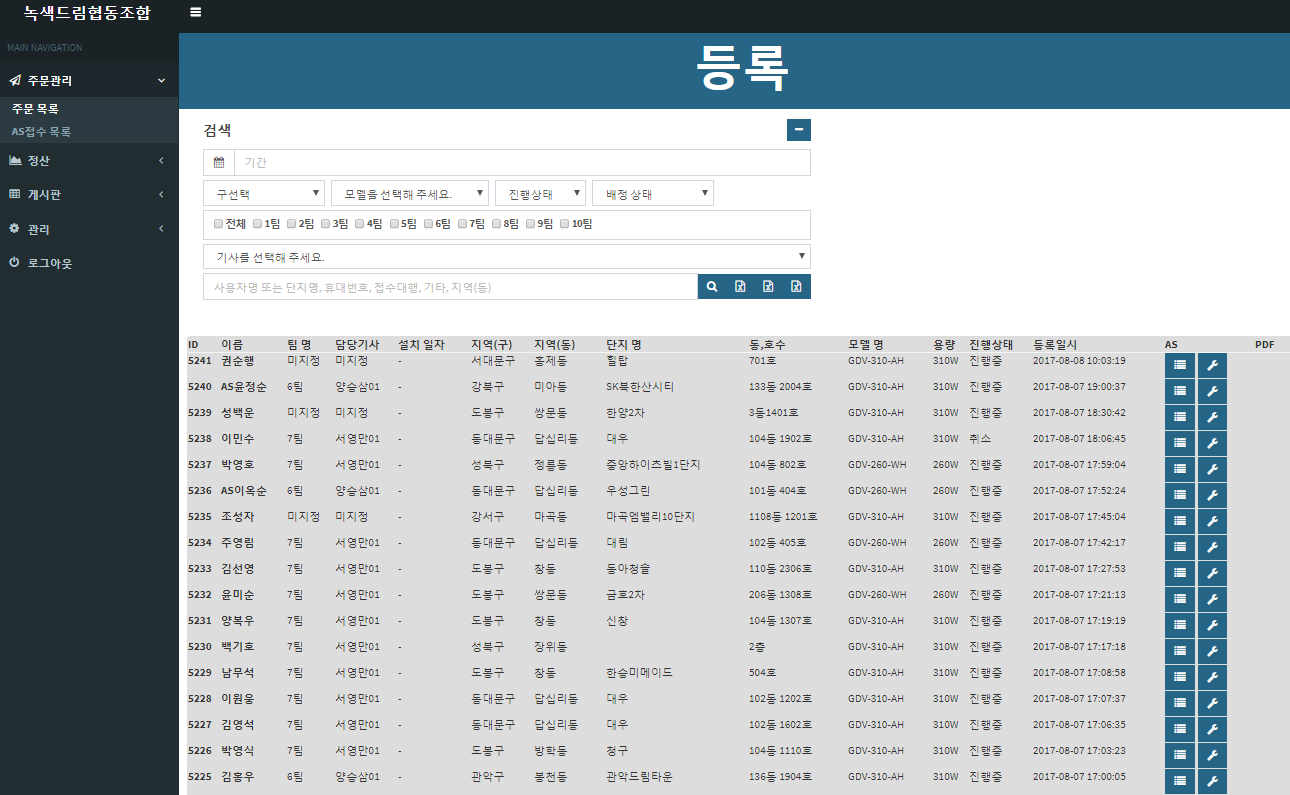Open the calendar icon for 기간
Image resolution: width=1290 pixels, height=795 pixels.
click(219, 162)
